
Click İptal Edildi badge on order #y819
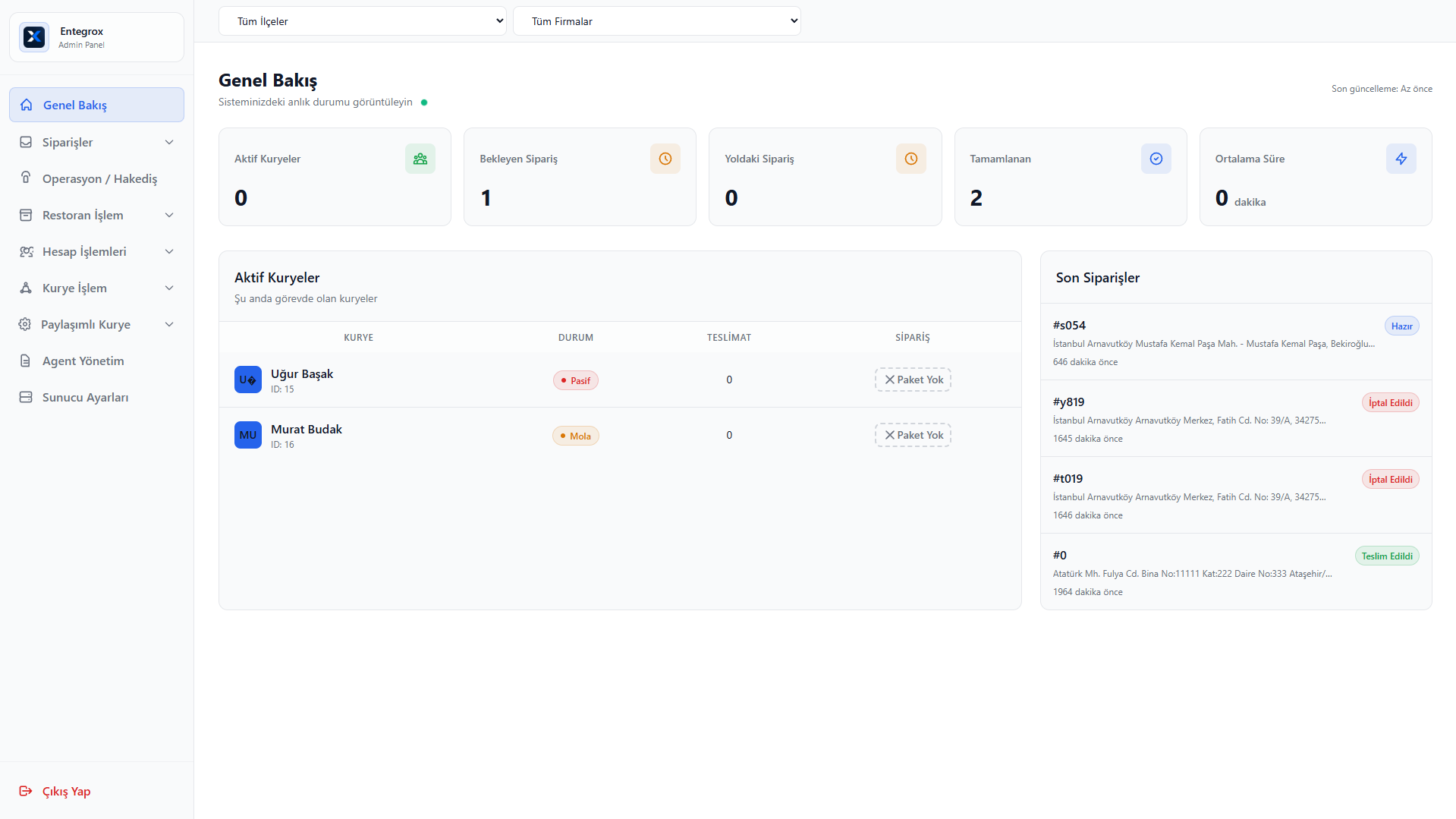pos(1390,402)
